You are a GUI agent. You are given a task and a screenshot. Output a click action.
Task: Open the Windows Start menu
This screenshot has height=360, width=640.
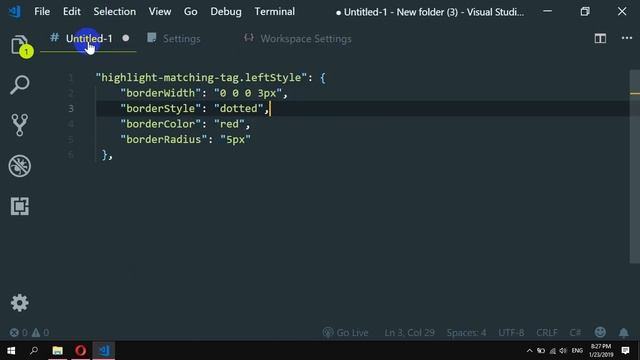click(x=11, y=350)
